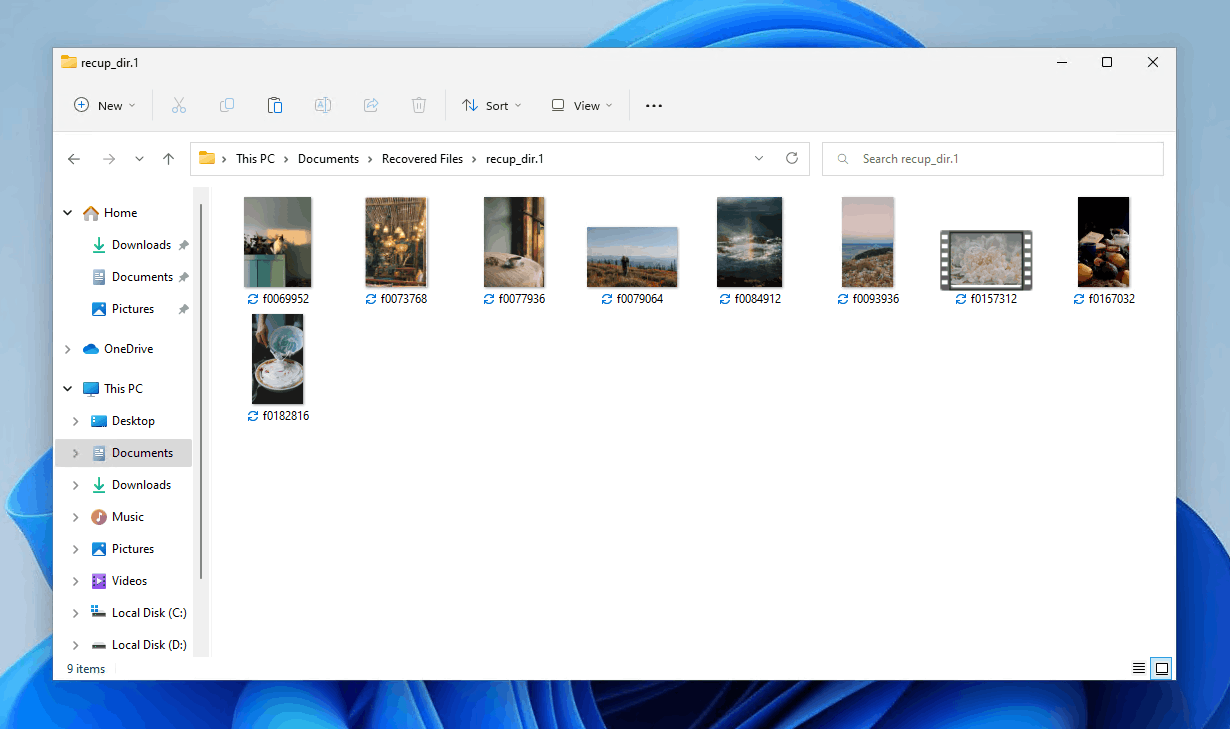Image resolution: width=1230 pixels, height=729 pixels.
Task: Expand the Local Disk (C:) node
Action: click(76, 613)
